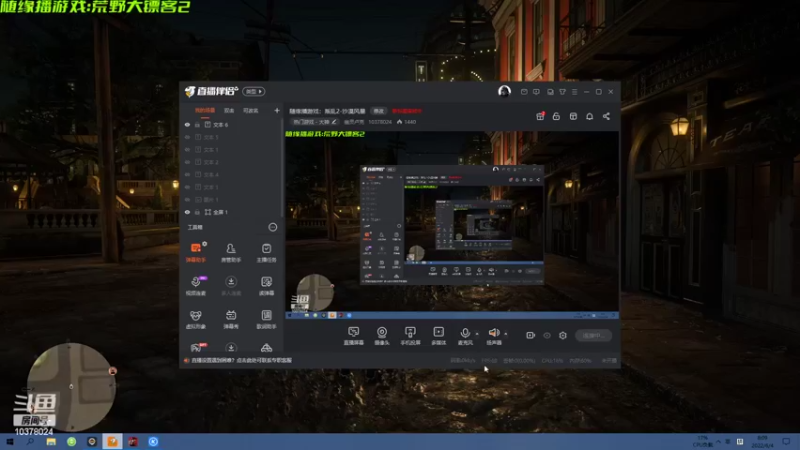Click the padlock icon beside the gift box
Viewport: 800px width, 450px height.
click(x=556, y=116)
